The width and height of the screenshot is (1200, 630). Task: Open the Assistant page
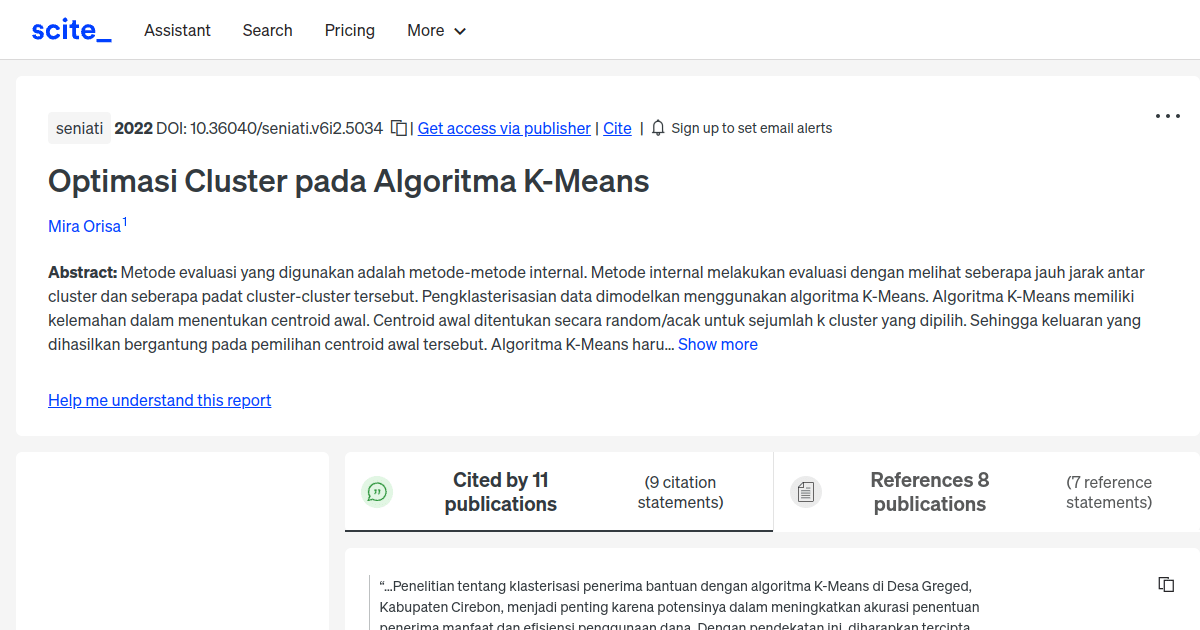[177, 31]
